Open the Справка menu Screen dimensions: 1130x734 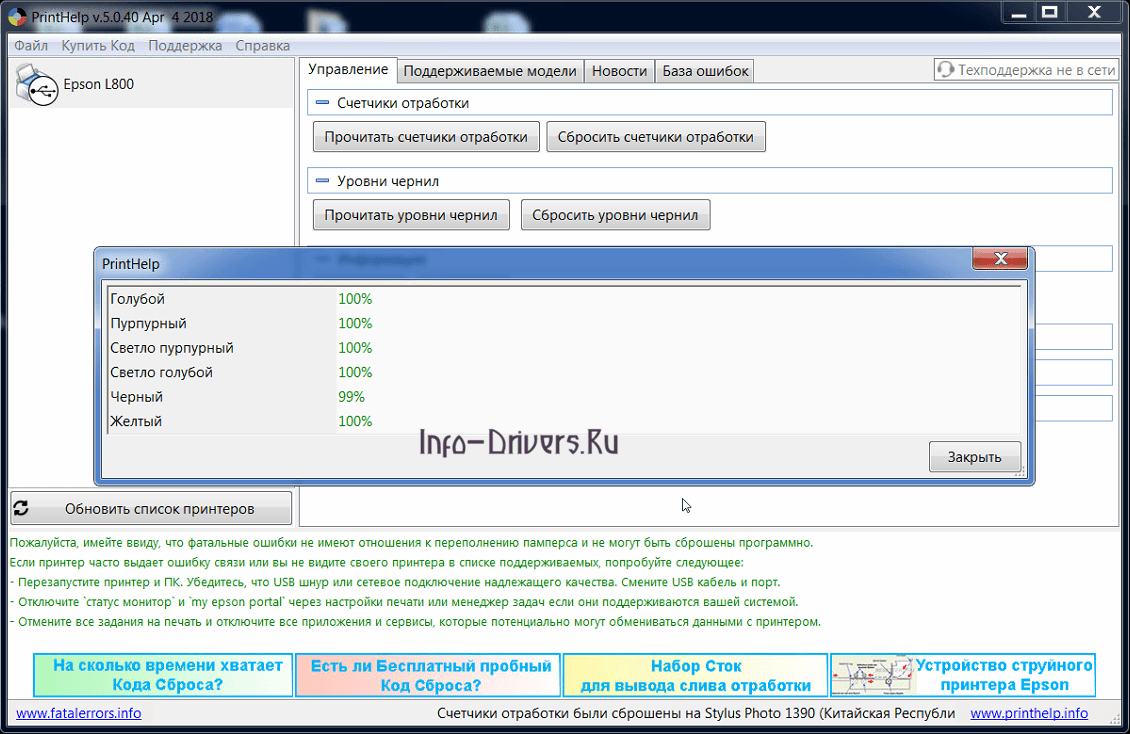262,45
